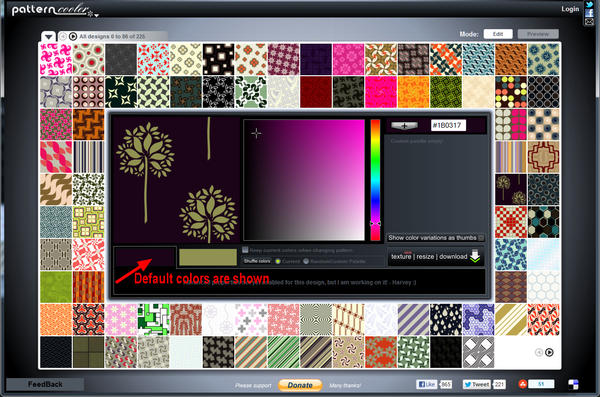The width and height of the screenshot is (600, 397).
Task: Select the pink and gray crosses pattern thumbnail
Action: [251, 320]
